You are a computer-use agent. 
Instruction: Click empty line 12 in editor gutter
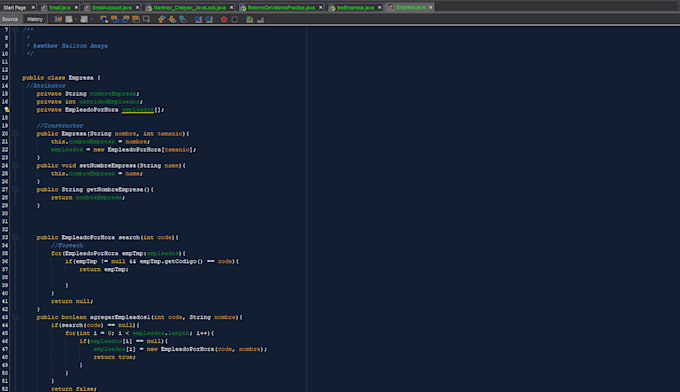pyautogui.click(x=5, y=70)
